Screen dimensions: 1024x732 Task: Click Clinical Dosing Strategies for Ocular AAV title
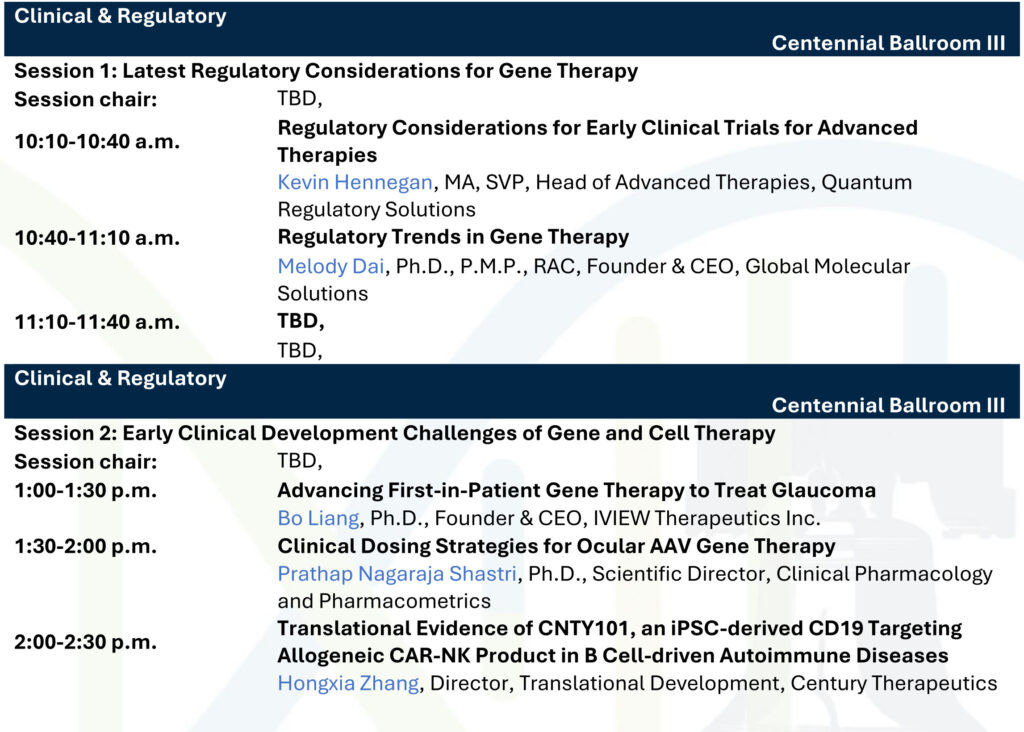[x=556, y=547]
